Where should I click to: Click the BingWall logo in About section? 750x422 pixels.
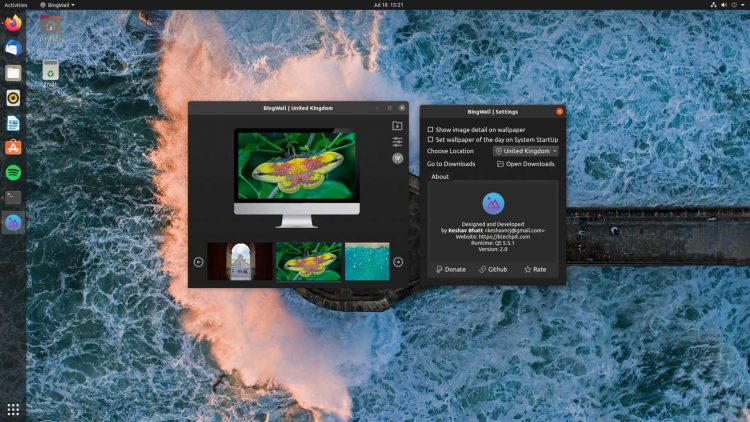[x=493, y=204]
